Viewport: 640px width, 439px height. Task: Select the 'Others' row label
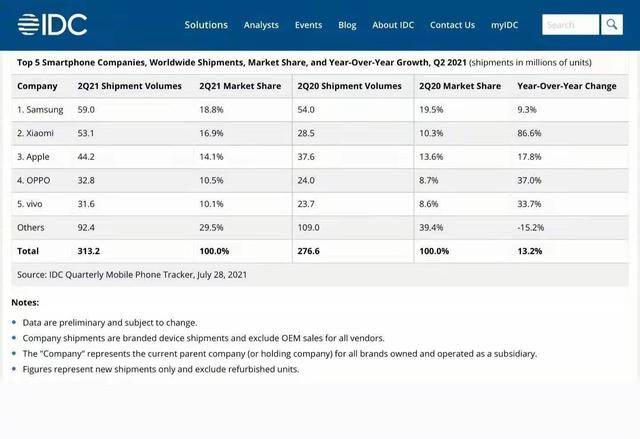31,227
